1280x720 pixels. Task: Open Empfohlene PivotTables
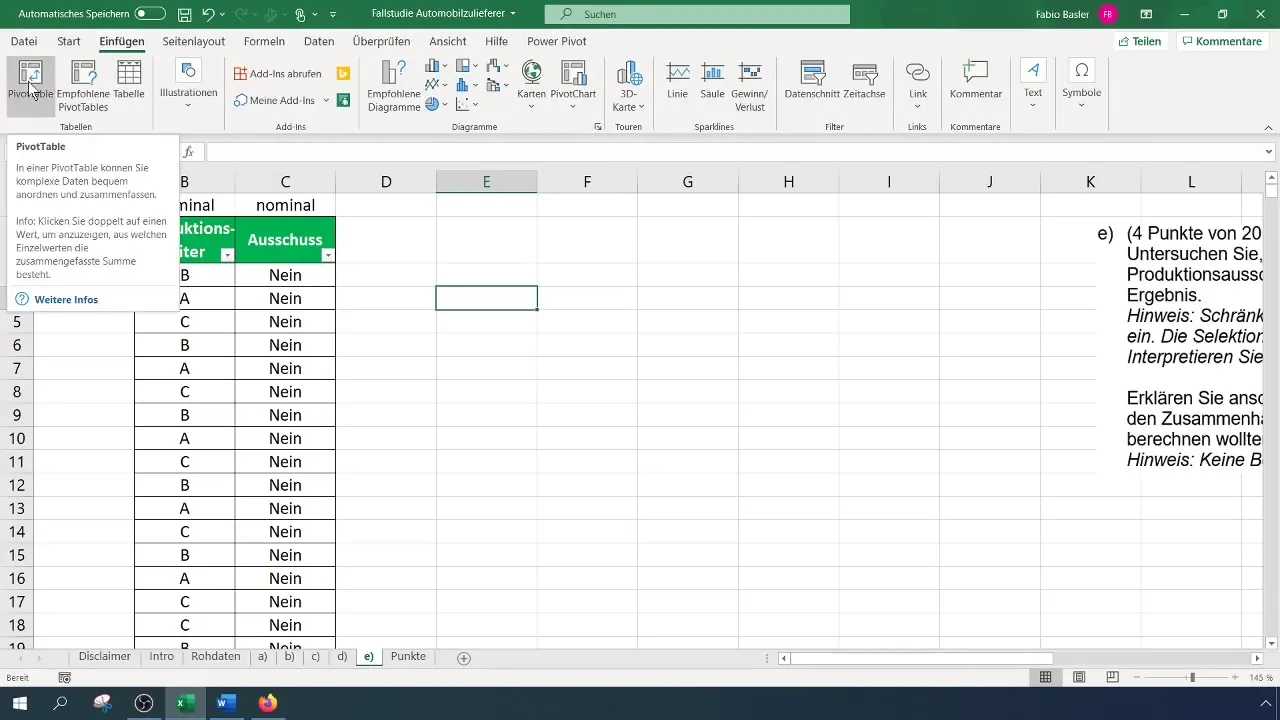[84, 86]
